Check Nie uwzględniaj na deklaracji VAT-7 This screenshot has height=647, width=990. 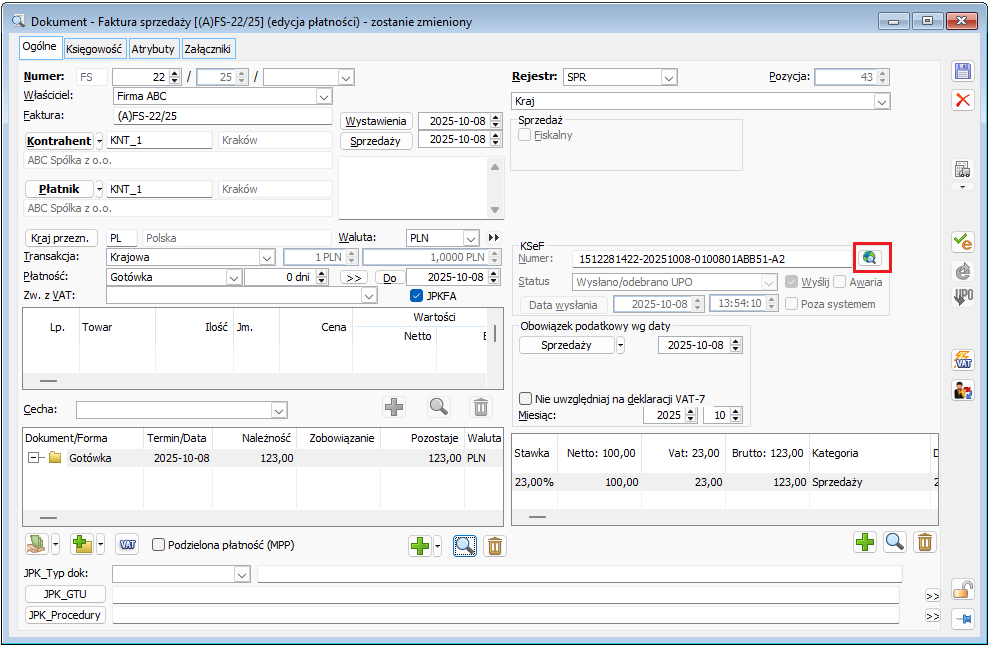tap(526, 397)
